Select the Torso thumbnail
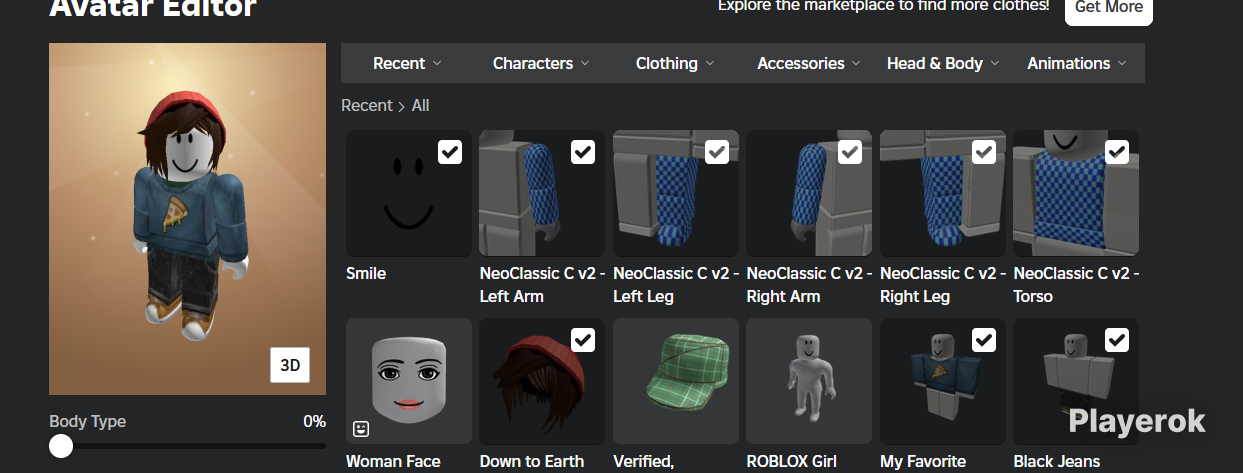Viewport: 1243px width, 473px height. pyautogui.click(x=1076, y=193)
